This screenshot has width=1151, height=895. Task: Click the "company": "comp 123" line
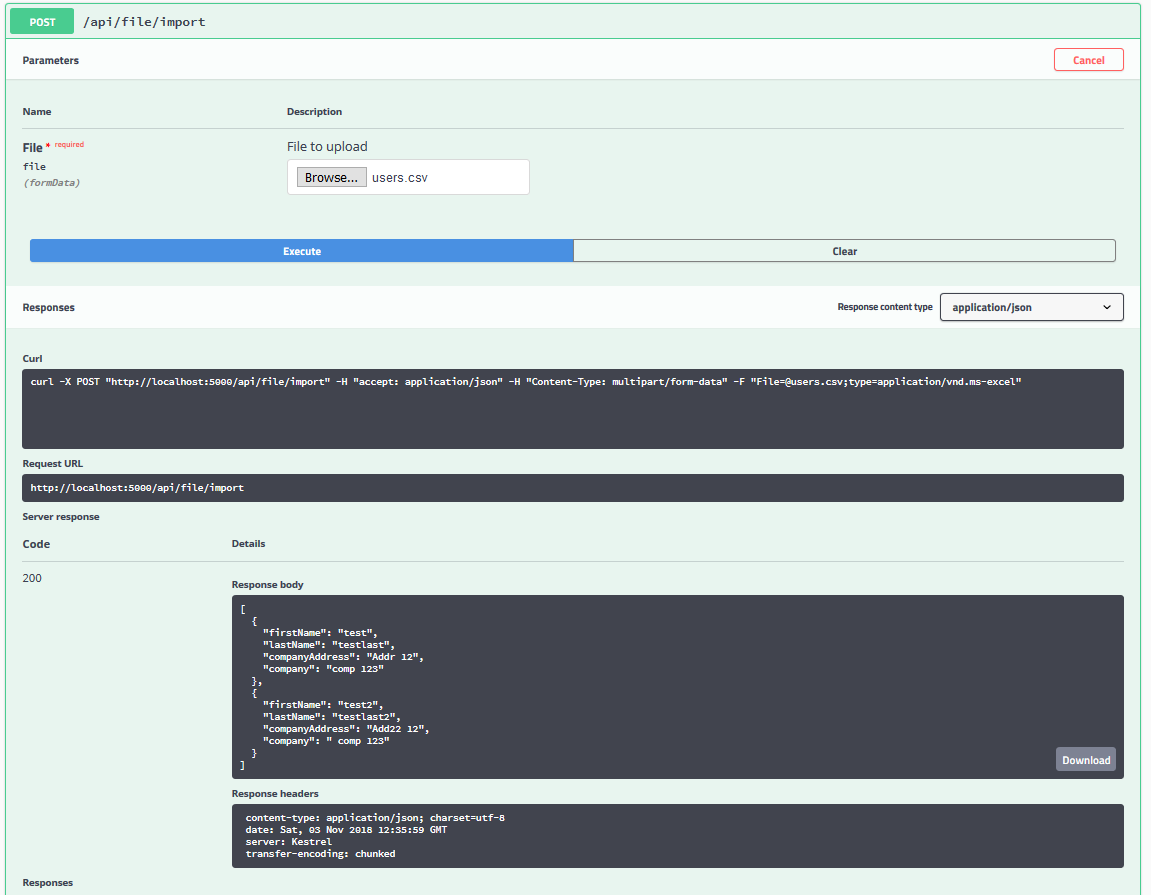[323, 669]
